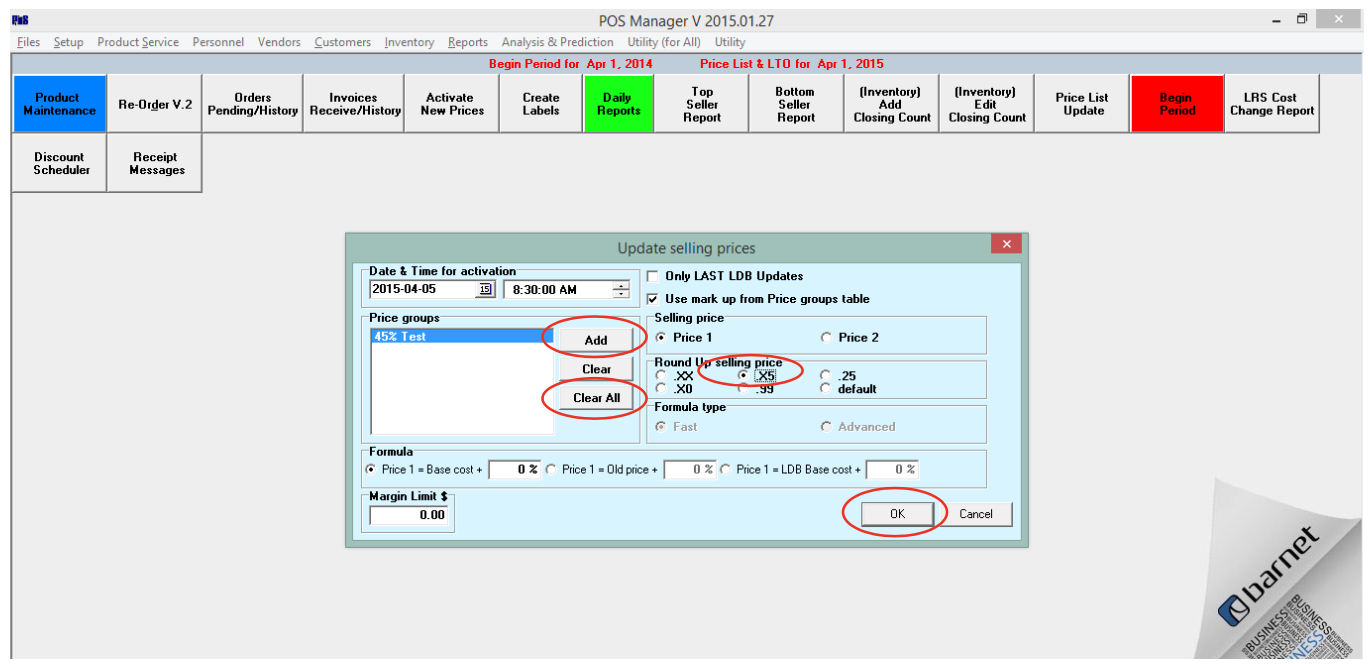Image resolution: width=1368 pixels, height=664 pixels.
Task: Confirm with the OK button
Action: click(x=897, y=513)
